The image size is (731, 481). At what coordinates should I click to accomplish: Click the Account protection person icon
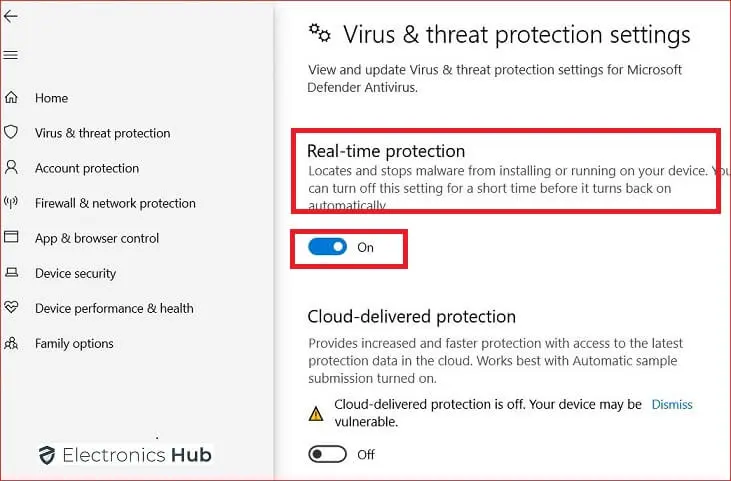[x=11, y=167]
